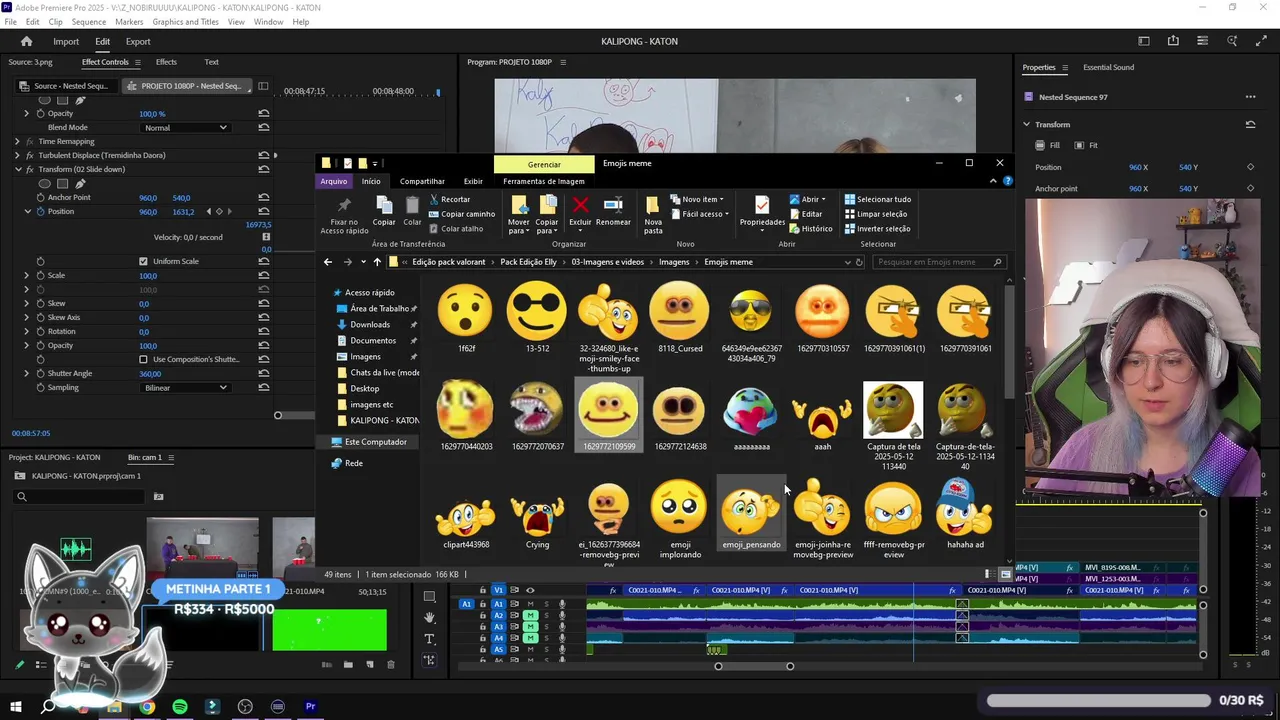The width and height of the screenshot is (1280, 720).
Task: Collapse Transform section in Properties panel
Action: pyautogui.click(x=1026, y=125)
